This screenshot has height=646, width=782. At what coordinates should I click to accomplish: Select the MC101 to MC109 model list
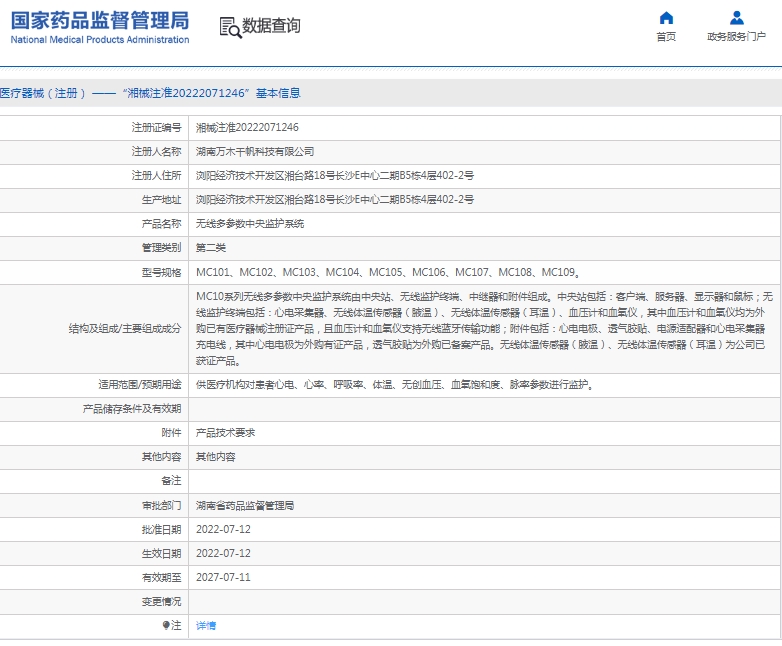pos(388,272)
